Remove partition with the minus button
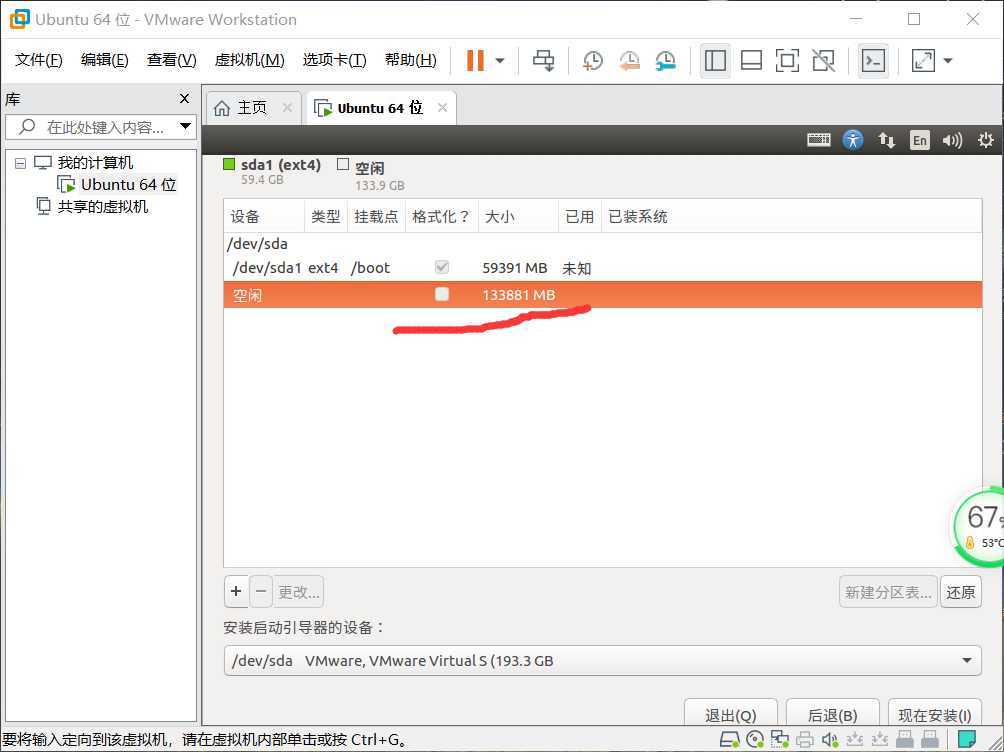This screenshot has width=1004, height=752. click(x=261, y=591)
